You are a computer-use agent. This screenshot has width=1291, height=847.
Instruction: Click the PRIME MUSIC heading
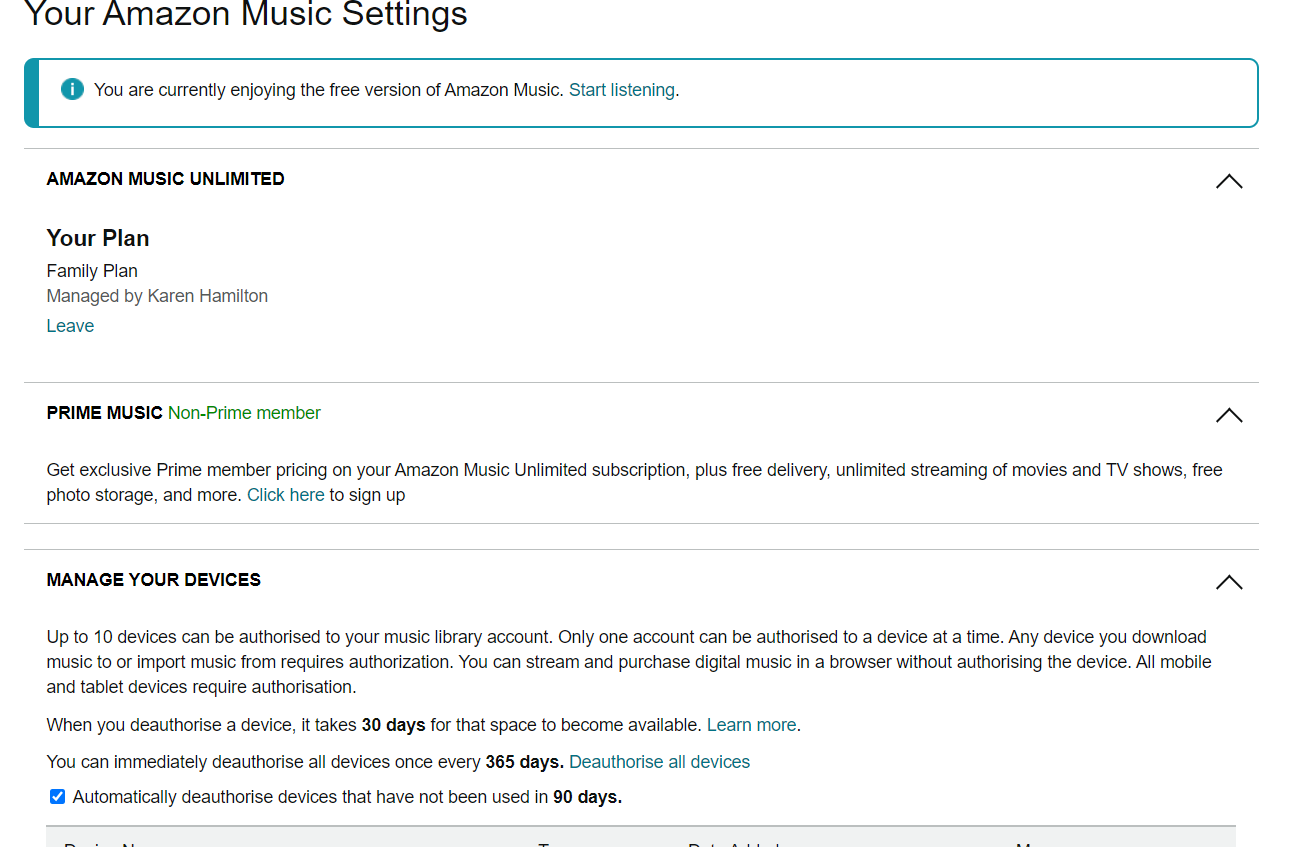tap(104, 413)
